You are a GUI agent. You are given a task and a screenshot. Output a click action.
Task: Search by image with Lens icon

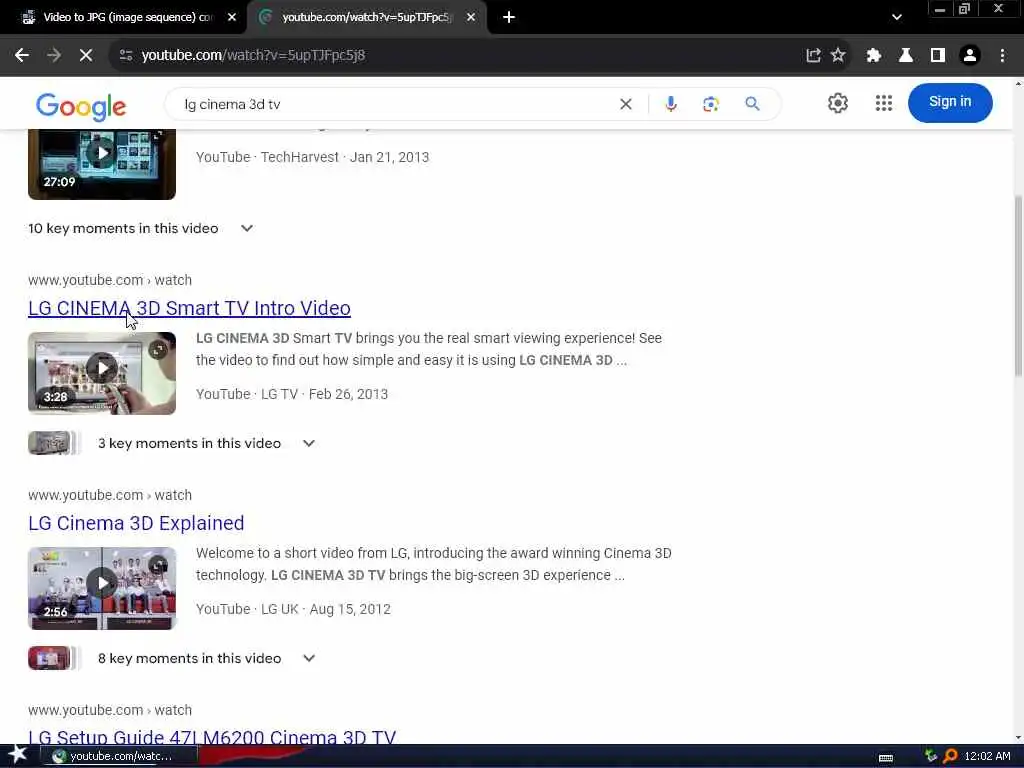coord(711,104)
